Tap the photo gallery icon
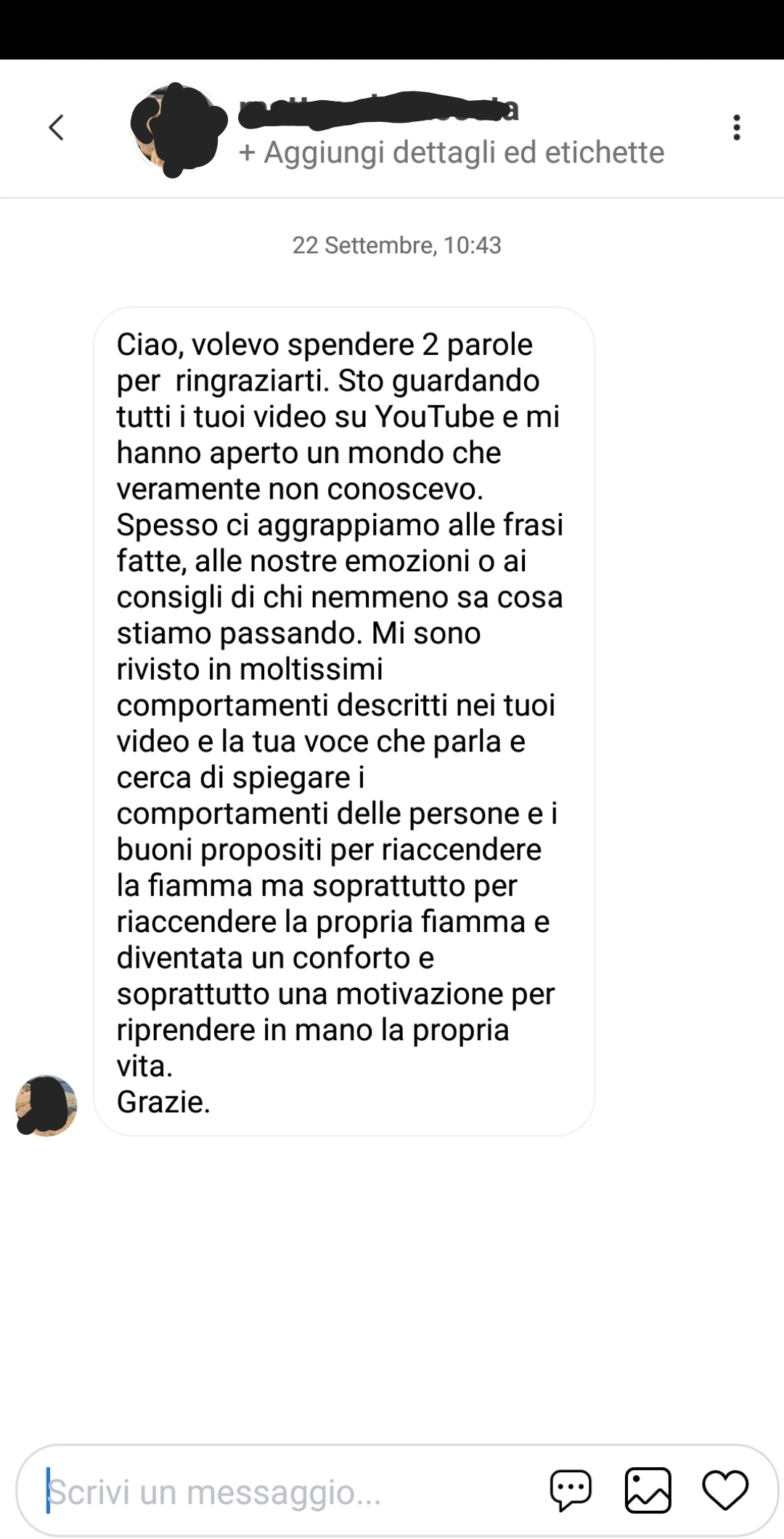The image size is (784, 1539). pyautogui.click(x=648, y=1490)
